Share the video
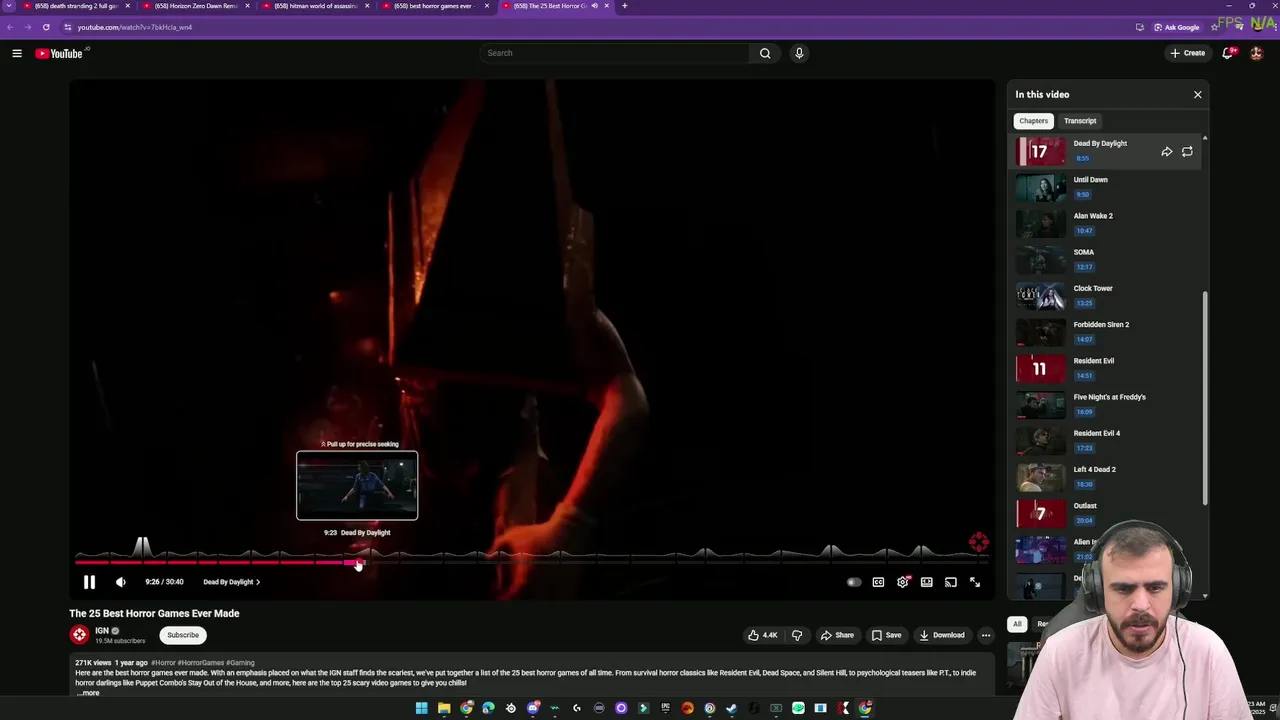The height and width of the screenshot is (720, 1280). pyautogui.click(x=837, y=635)
